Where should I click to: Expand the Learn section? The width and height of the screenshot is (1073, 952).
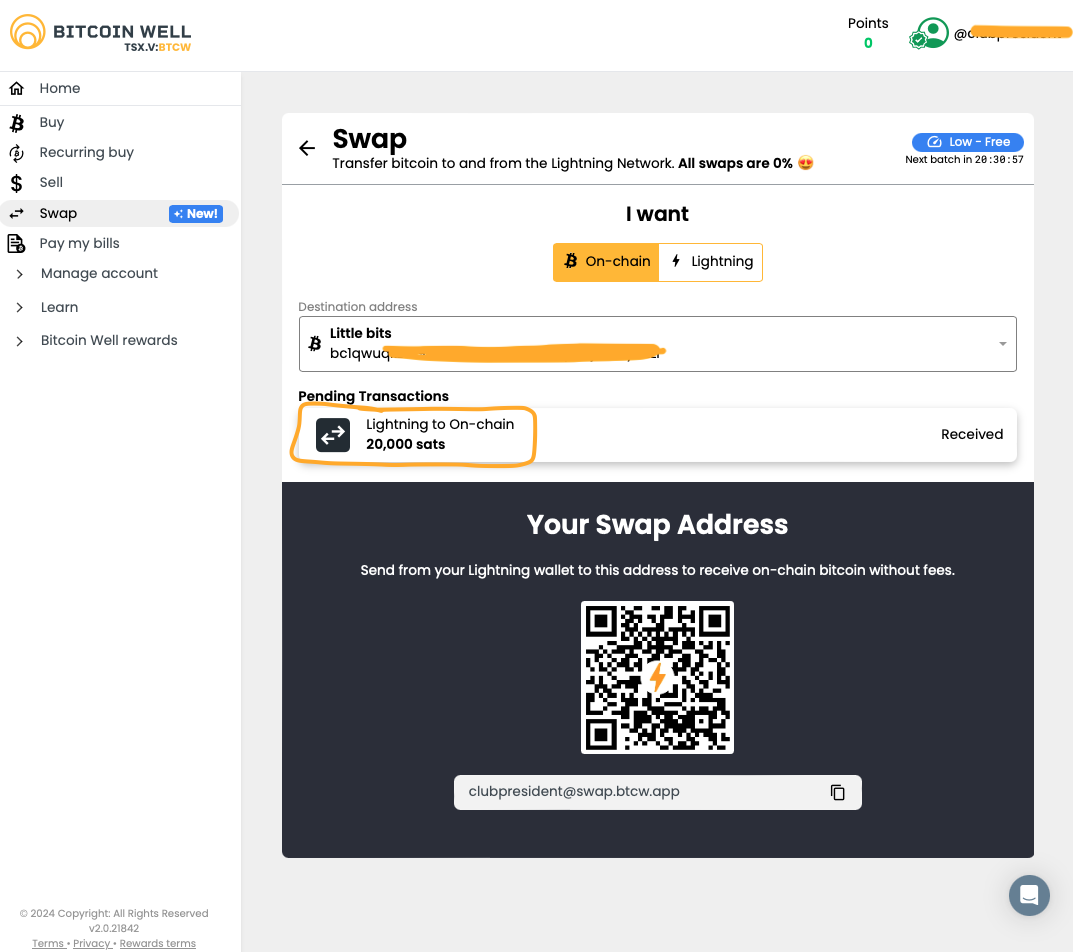(x=59, y=307)
